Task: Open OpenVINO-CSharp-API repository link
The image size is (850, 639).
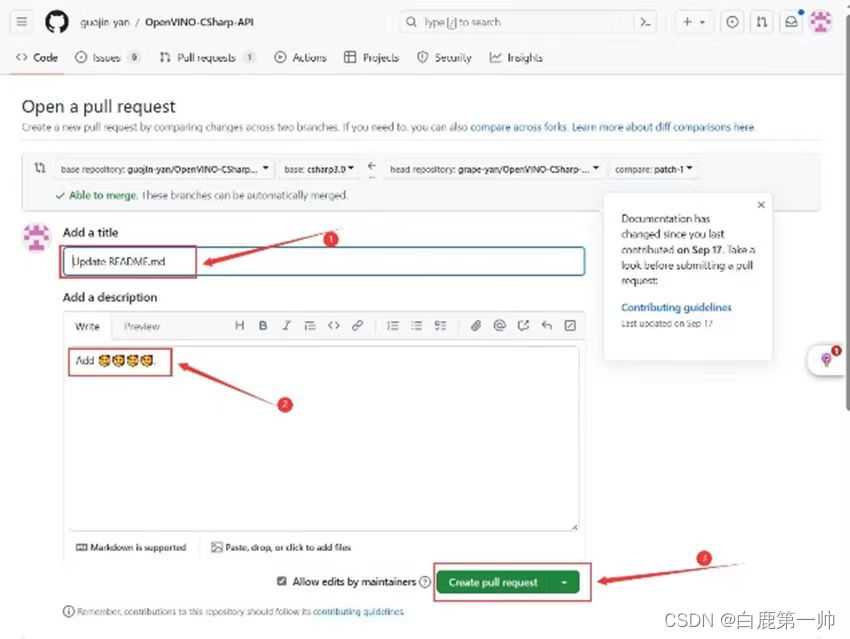Action: point(199,22)
